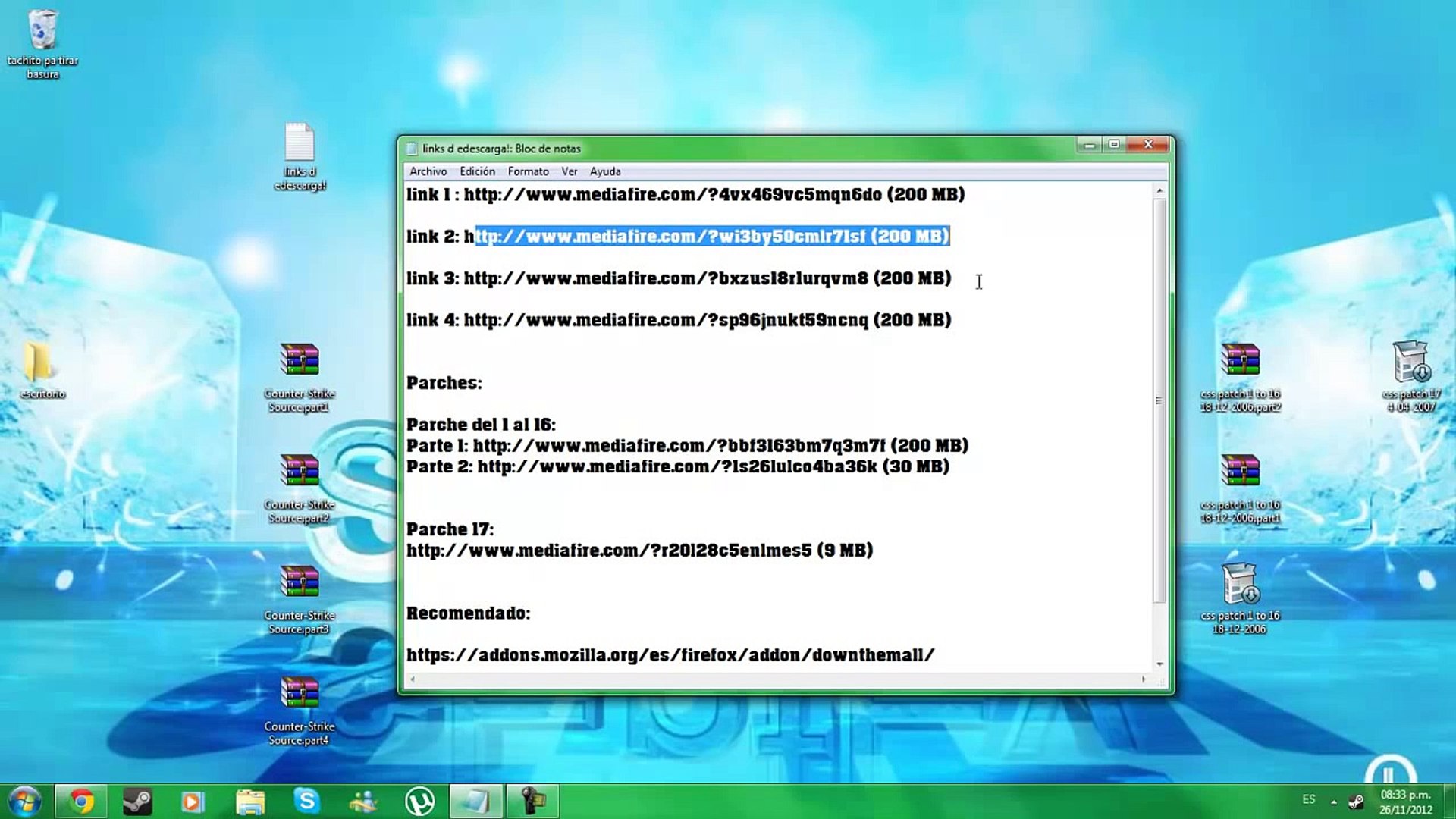Screen dimensions: 1456x819
Task: Click the Google Chrome taskbar icon
Action: tap(81, 801)
